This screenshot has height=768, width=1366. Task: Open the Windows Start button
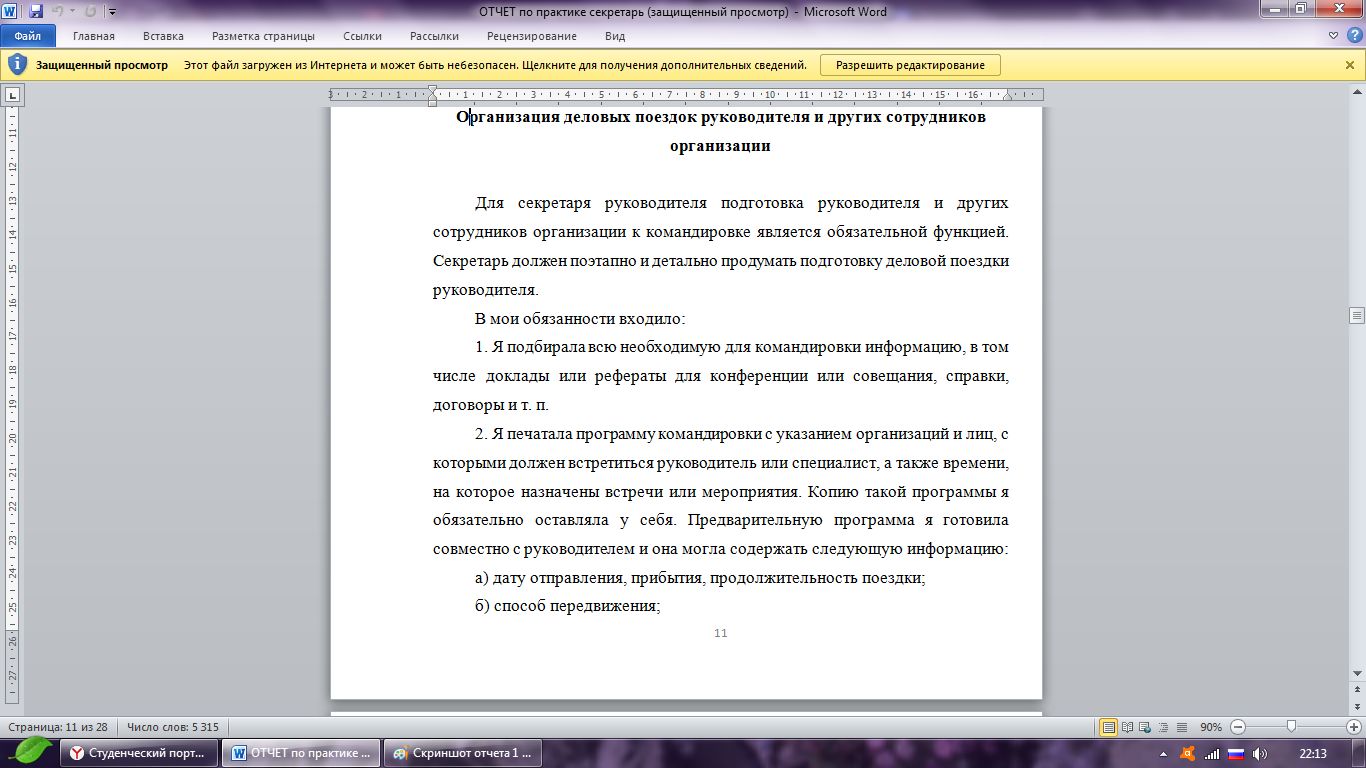29,750
